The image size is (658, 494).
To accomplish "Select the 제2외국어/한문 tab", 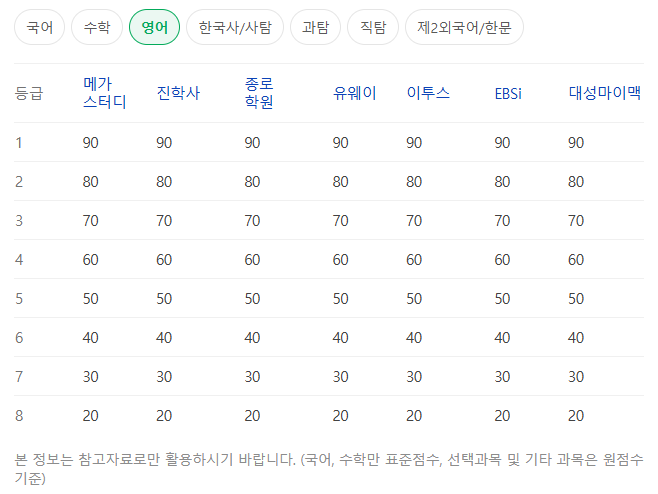I will pos(464,27).
